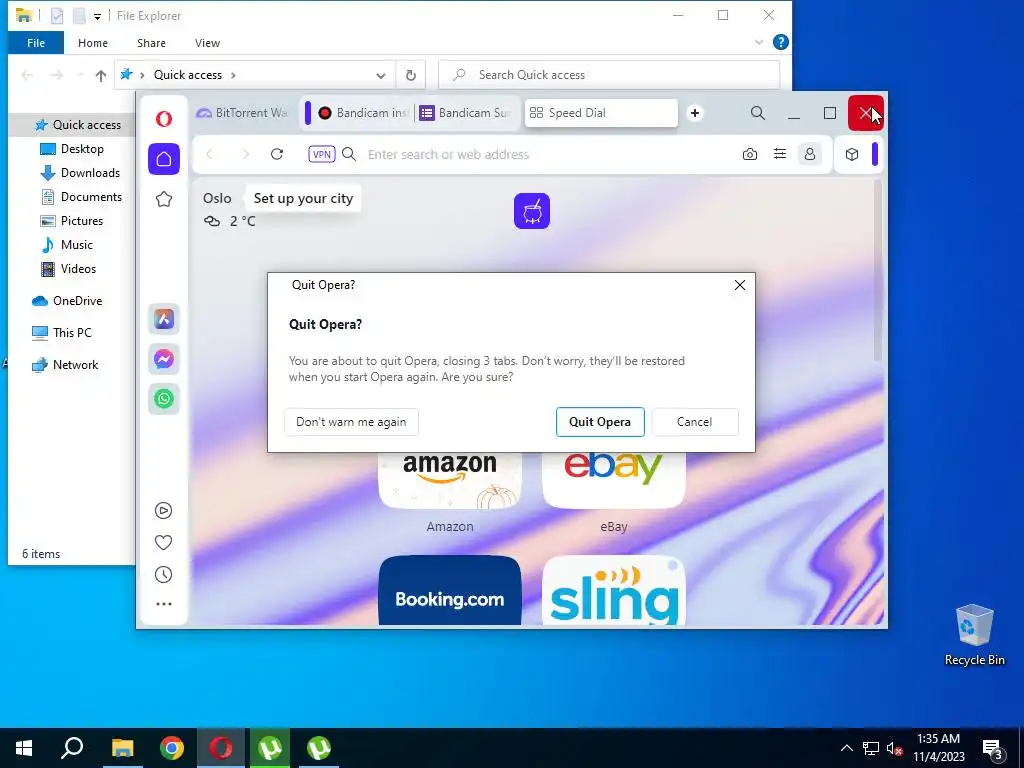Expand the File Explorer ribbon chevron

[759, 42]
